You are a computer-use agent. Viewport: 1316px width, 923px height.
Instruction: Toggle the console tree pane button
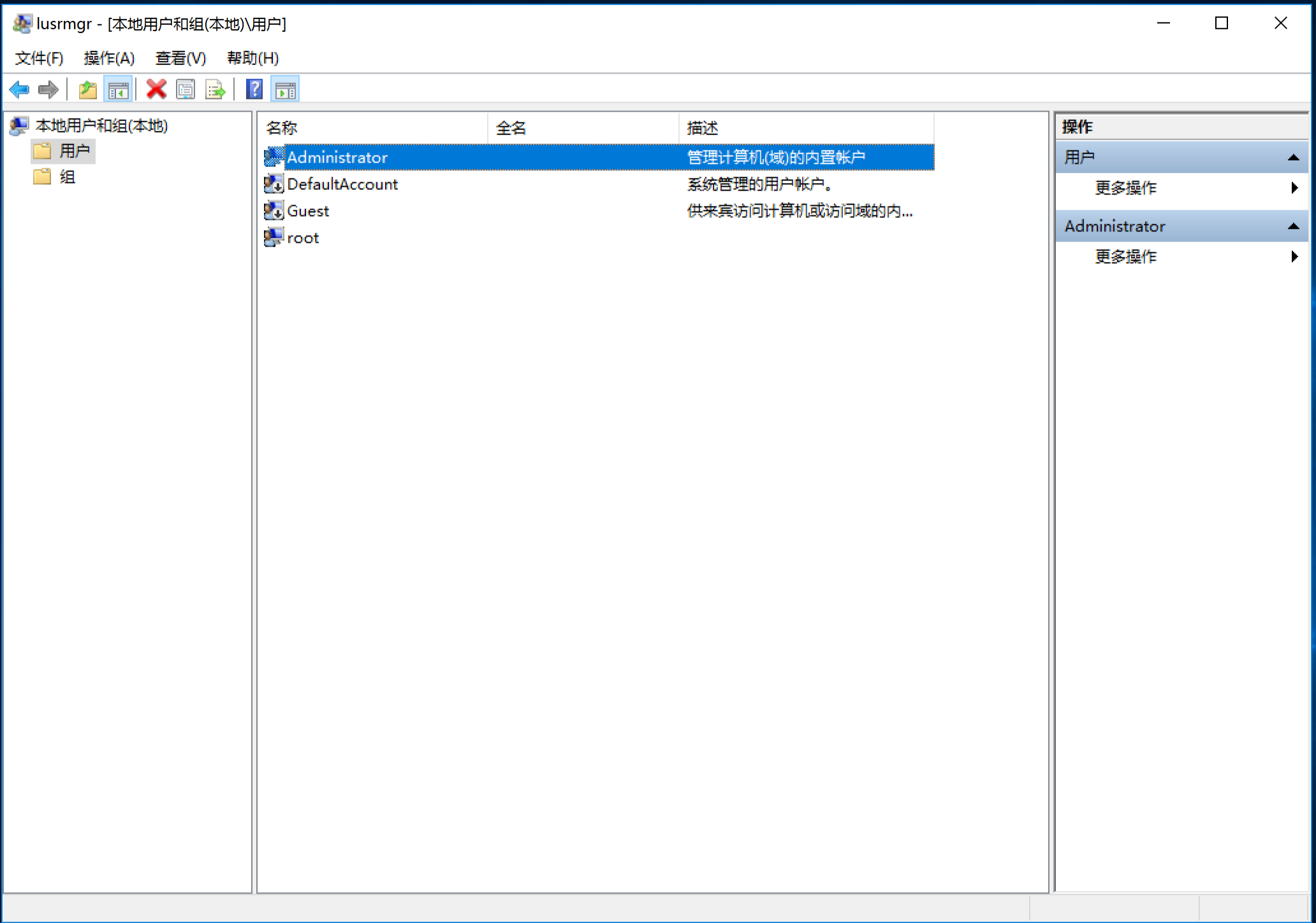tap(118, 90)
